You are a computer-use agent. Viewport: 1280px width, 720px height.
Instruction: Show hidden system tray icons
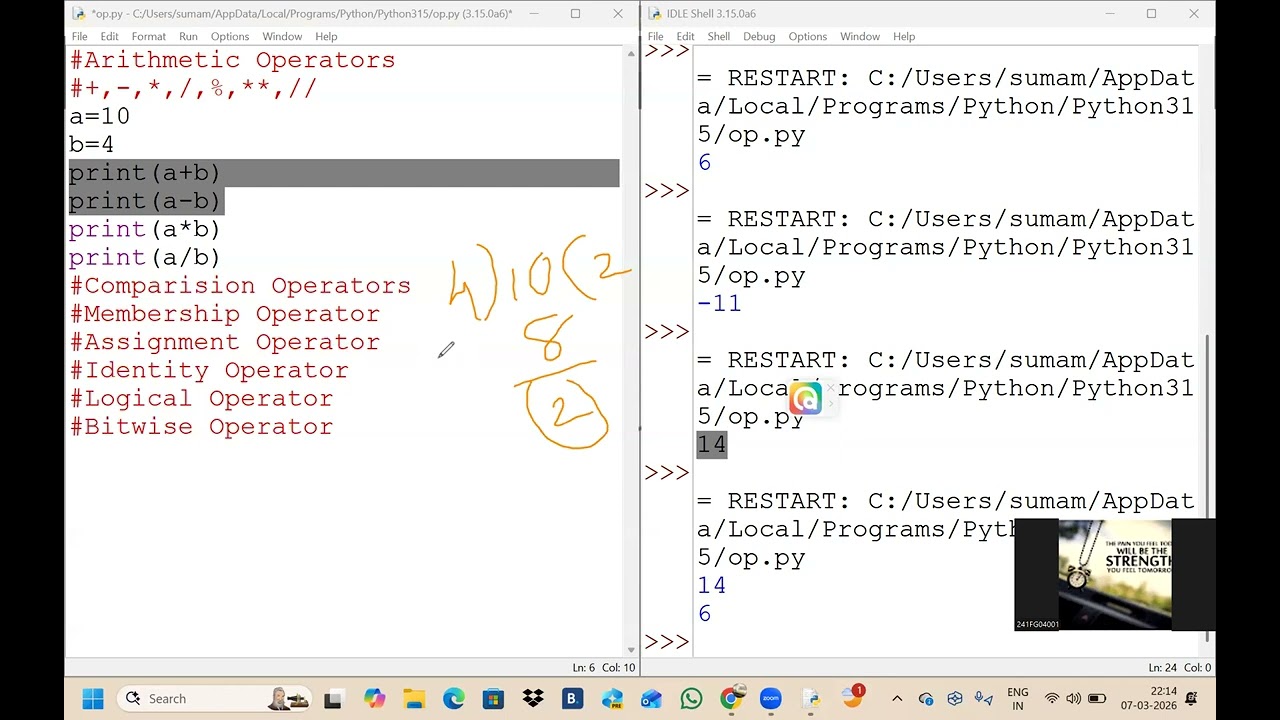coord(897,698)
